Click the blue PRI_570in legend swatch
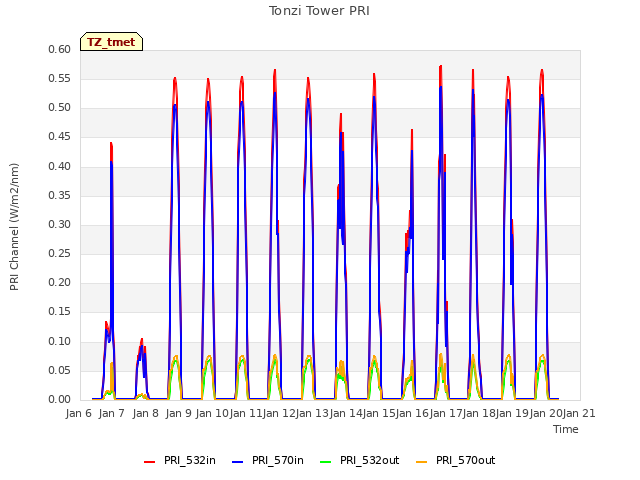640x480 pixels. (x=238, y=462)
